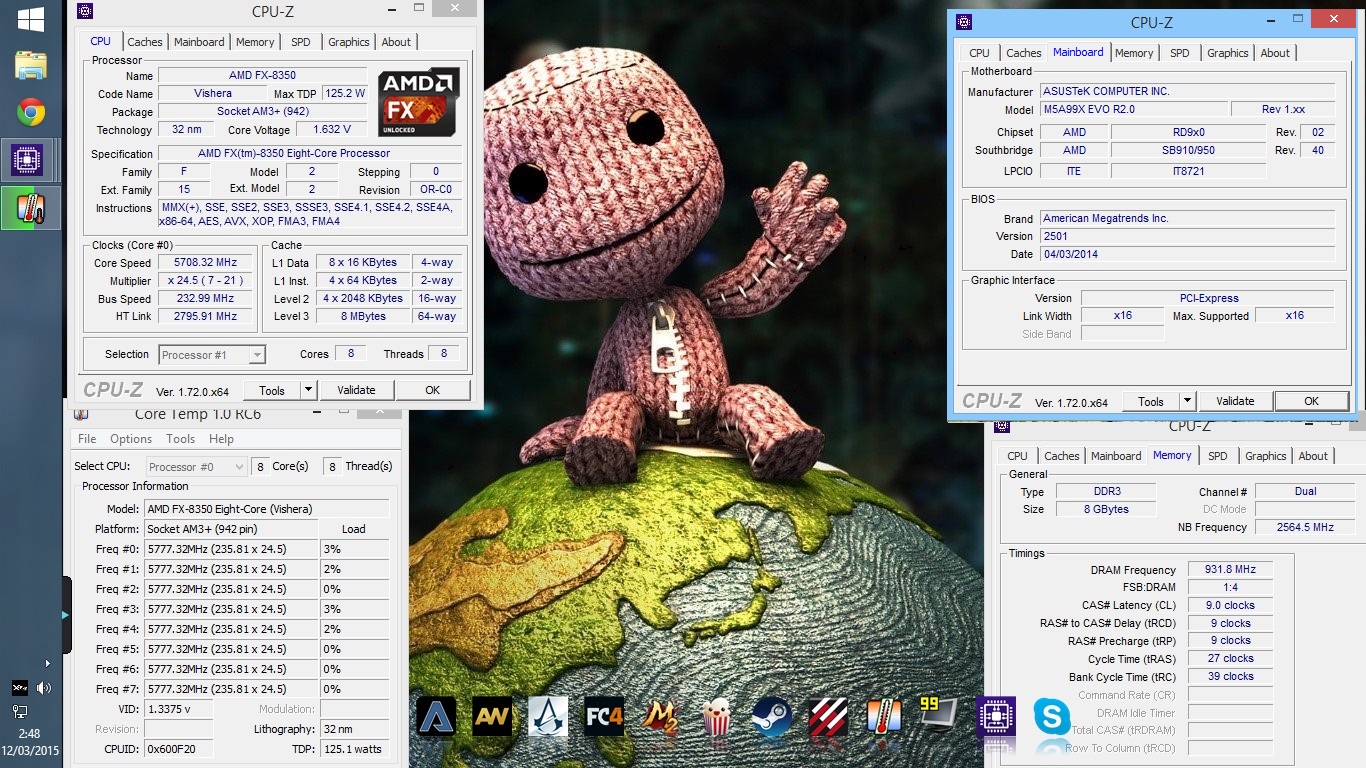Open the '99' monitor dock icon
Image resolution: width=1366 pixels, height=768 pixels.
pyautogui.click(x=939, y=714)
